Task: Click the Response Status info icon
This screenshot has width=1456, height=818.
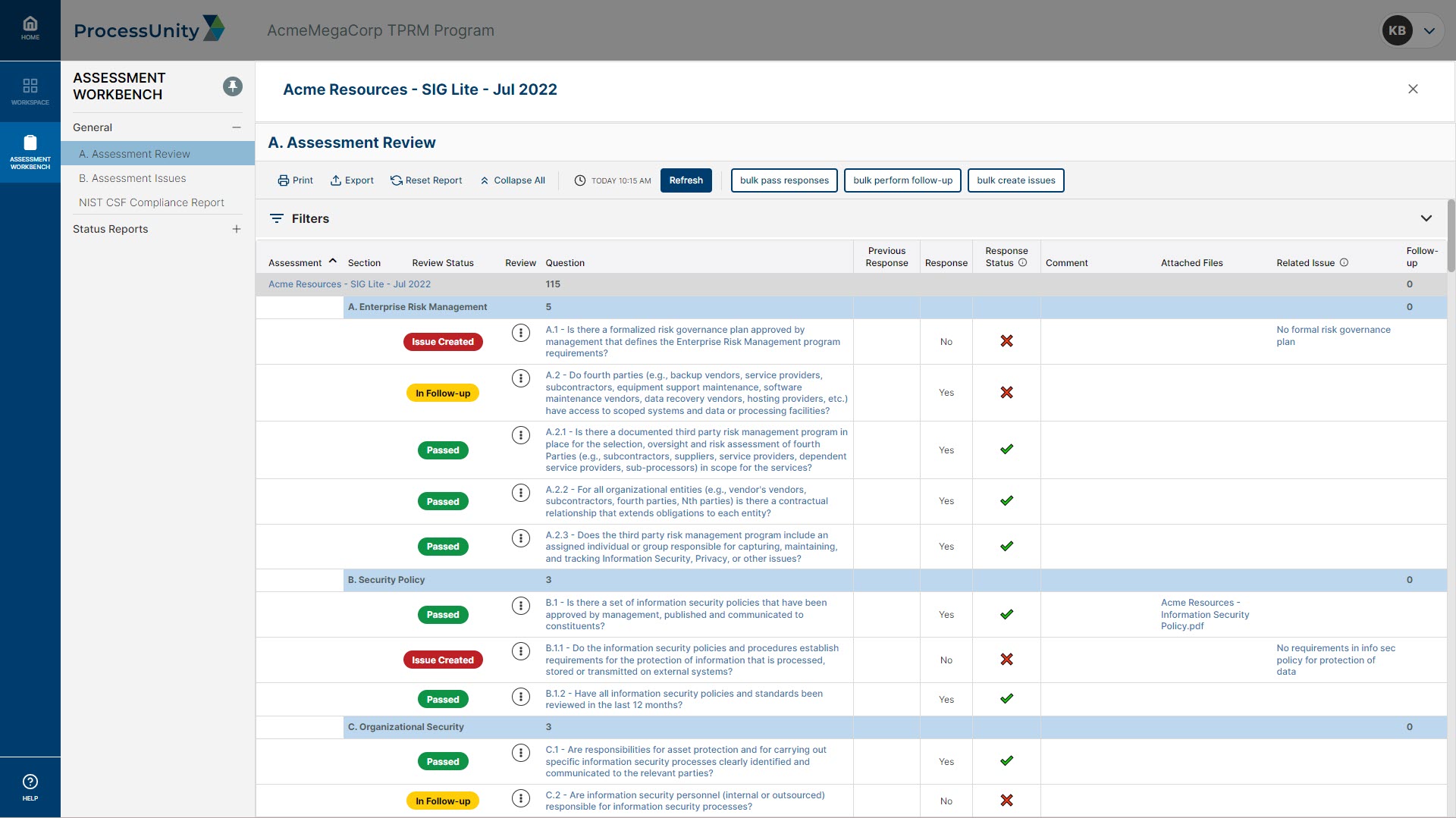Action: pos(1022,262)
